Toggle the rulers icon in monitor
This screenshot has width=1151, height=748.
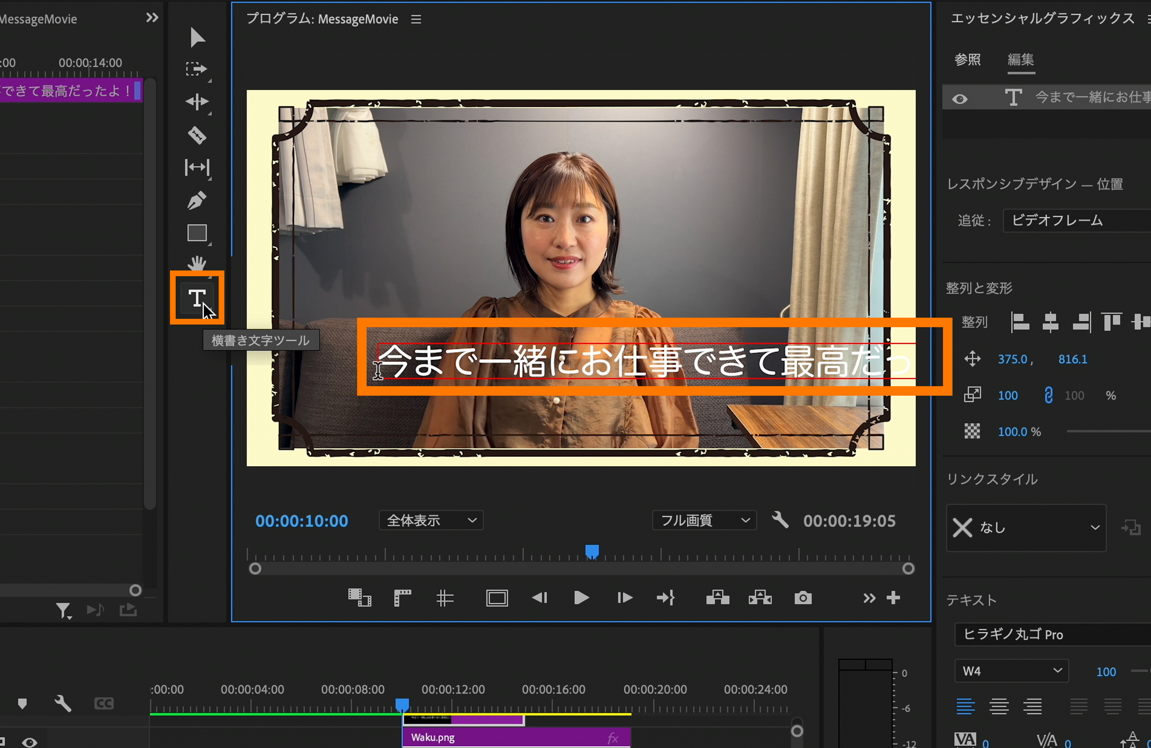[x=402, y=598]
